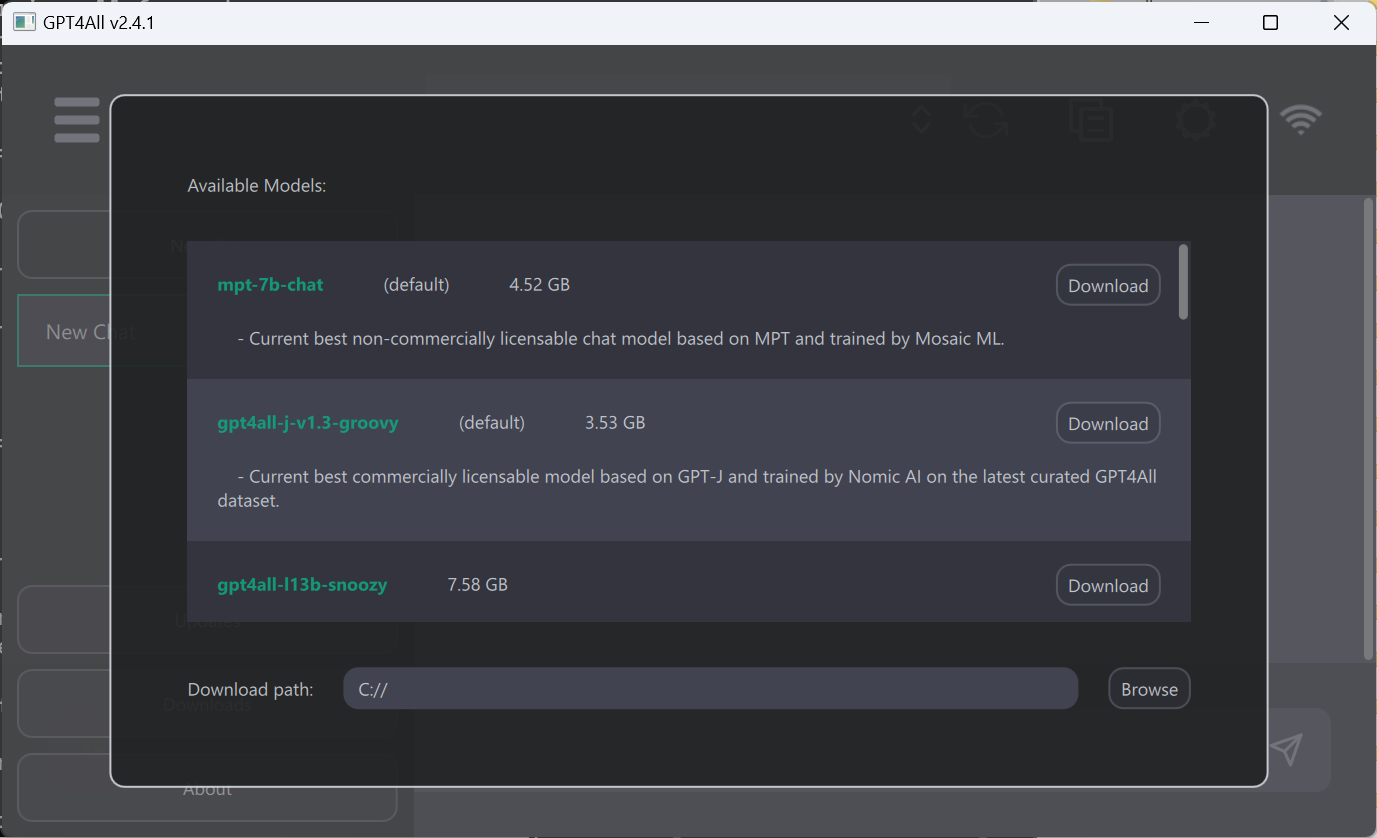Open settings via the gear icon
The width and height of the screenshot is (1377, 838).
click(1196, 119)
